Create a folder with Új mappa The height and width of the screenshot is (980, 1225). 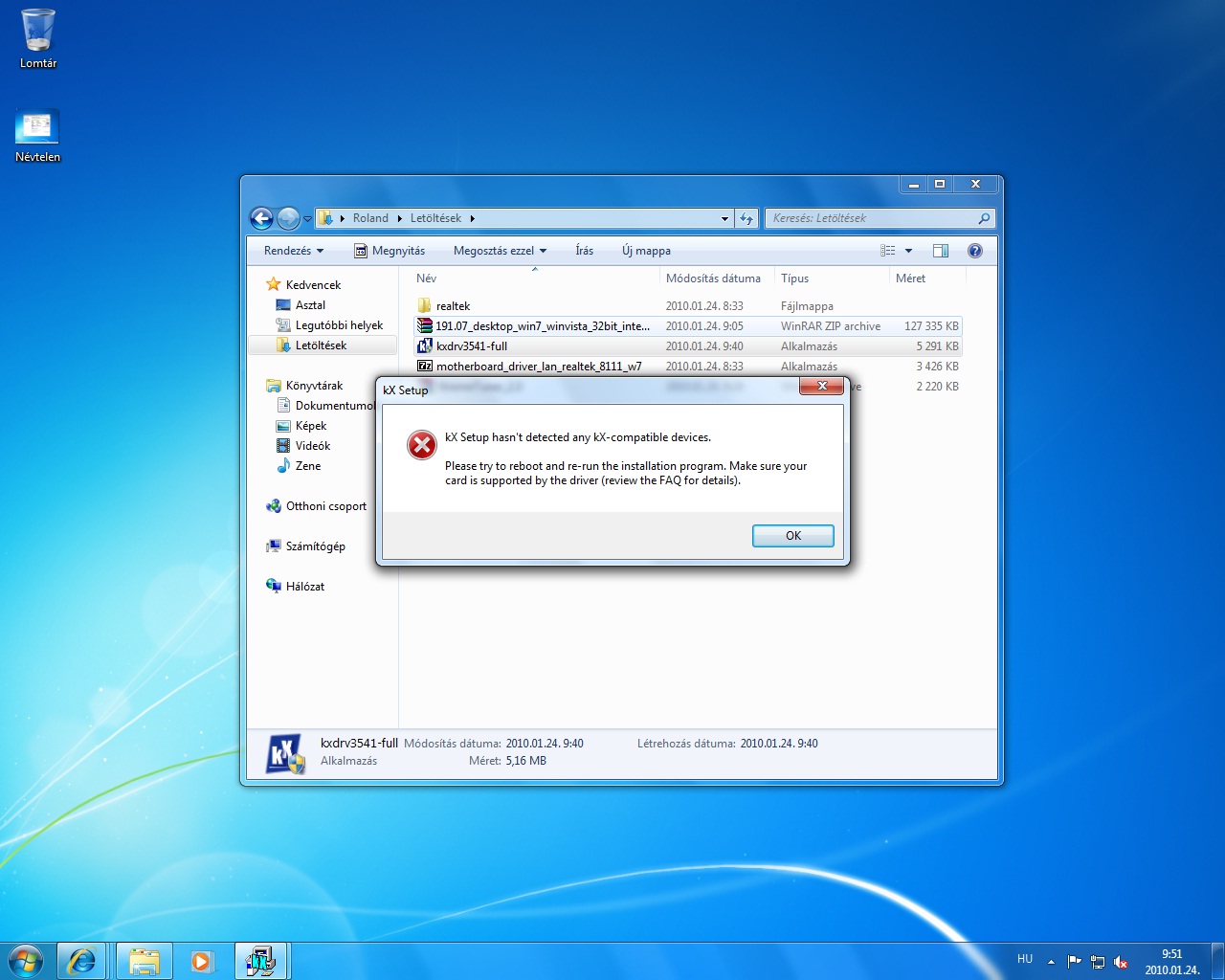(646, 251)
